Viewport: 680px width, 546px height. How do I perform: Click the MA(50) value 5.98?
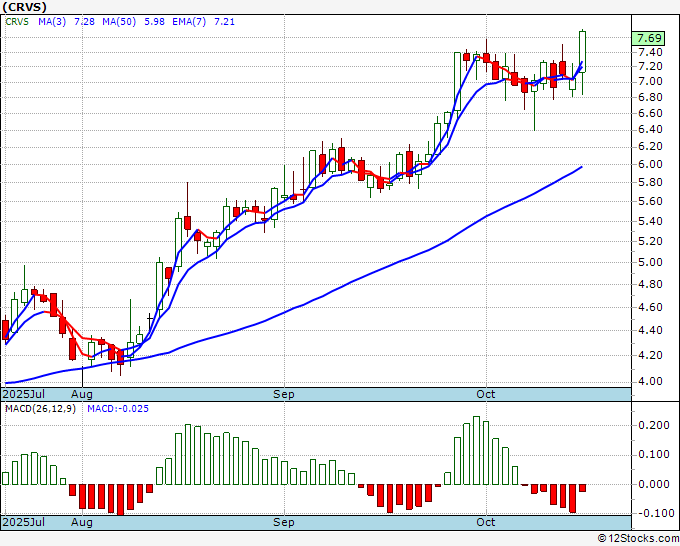click(154, 21)
